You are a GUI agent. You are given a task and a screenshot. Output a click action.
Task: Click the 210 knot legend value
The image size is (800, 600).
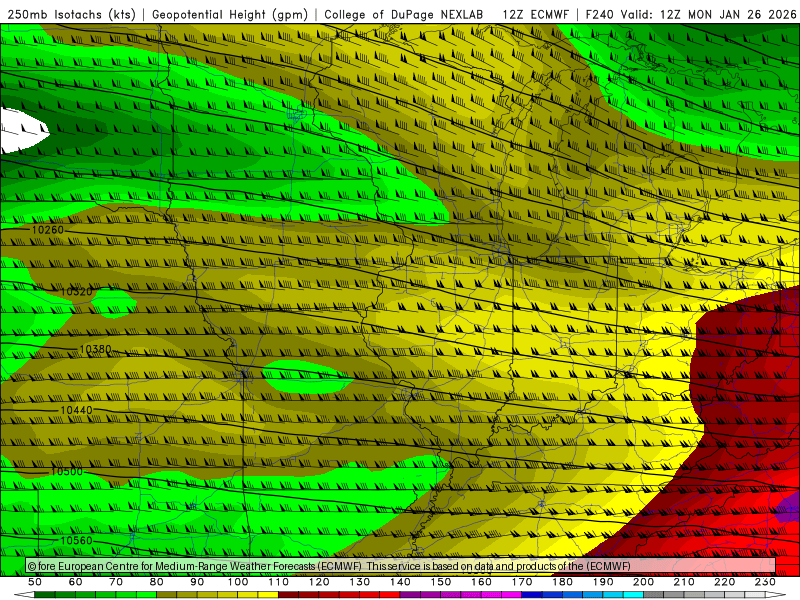(x=684, y=582)
